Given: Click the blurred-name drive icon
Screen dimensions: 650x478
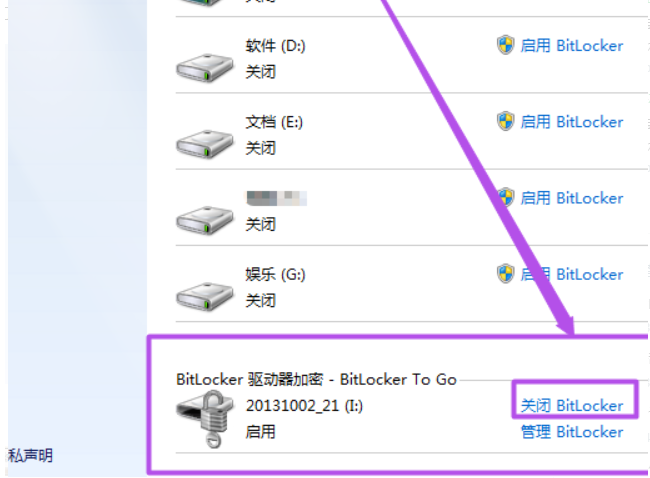Looking at the screenshot, I should point(204,220).
